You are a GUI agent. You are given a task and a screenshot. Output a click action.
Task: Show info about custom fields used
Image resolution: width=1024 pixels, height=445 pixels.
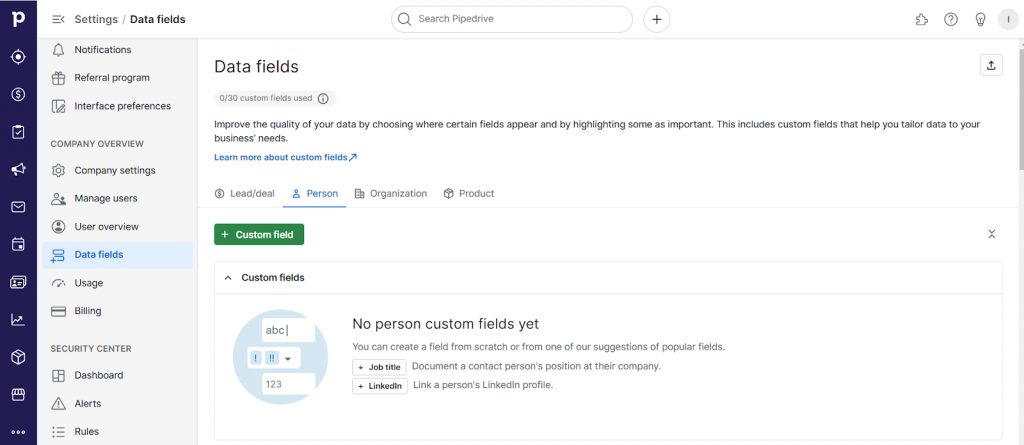(323, 98)
